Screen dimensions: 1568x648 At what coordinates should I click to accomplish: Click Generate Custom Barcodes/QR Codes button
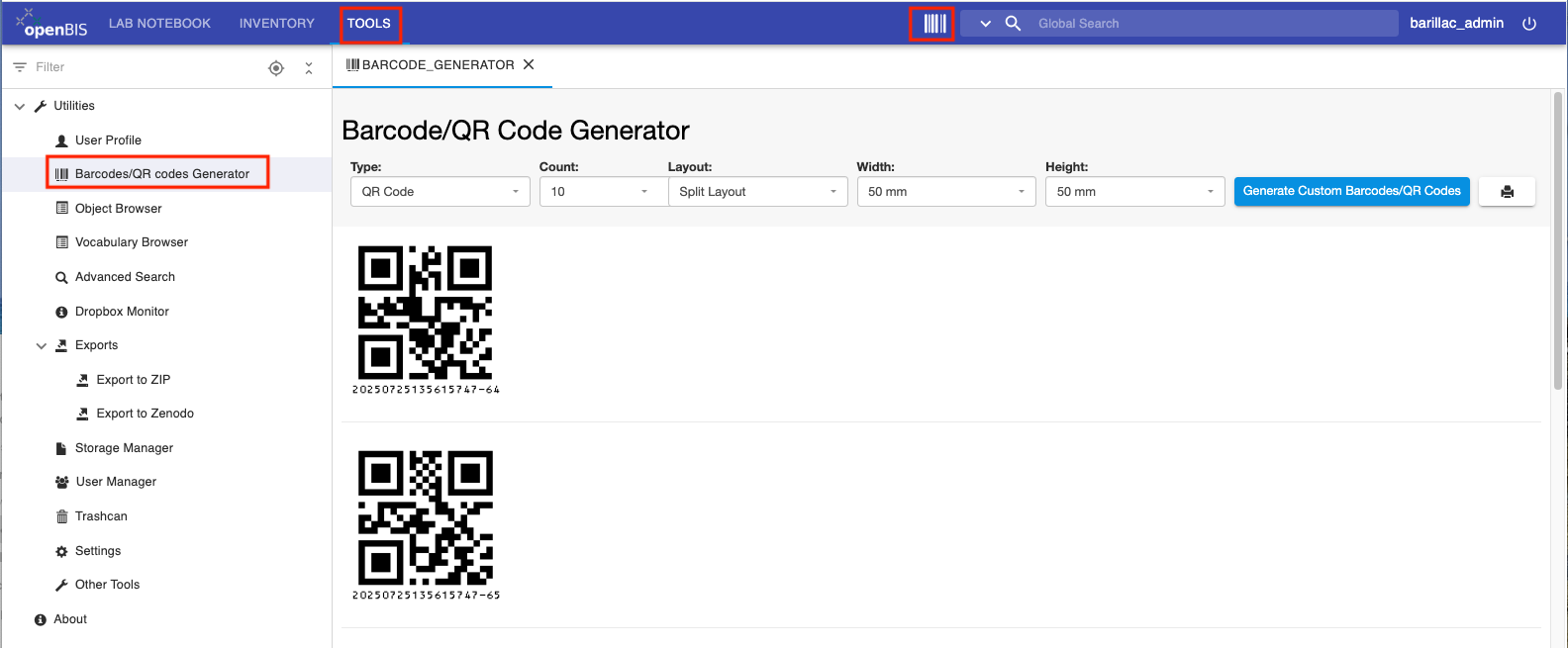[1352, 191]
